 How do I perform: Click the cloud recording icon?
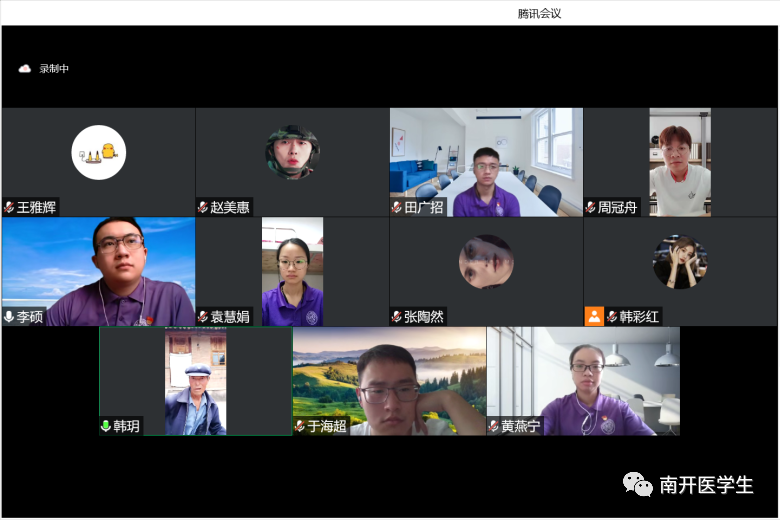click(25, 69)
